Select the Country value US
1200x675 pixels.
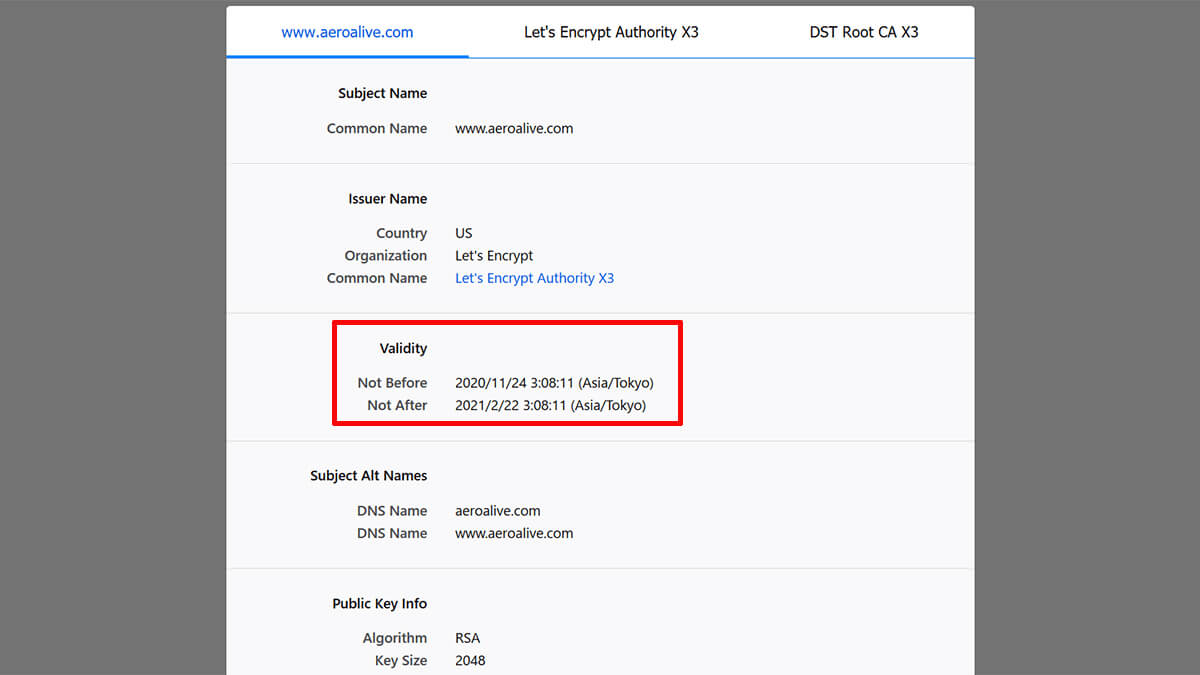(x=464, y=233)
